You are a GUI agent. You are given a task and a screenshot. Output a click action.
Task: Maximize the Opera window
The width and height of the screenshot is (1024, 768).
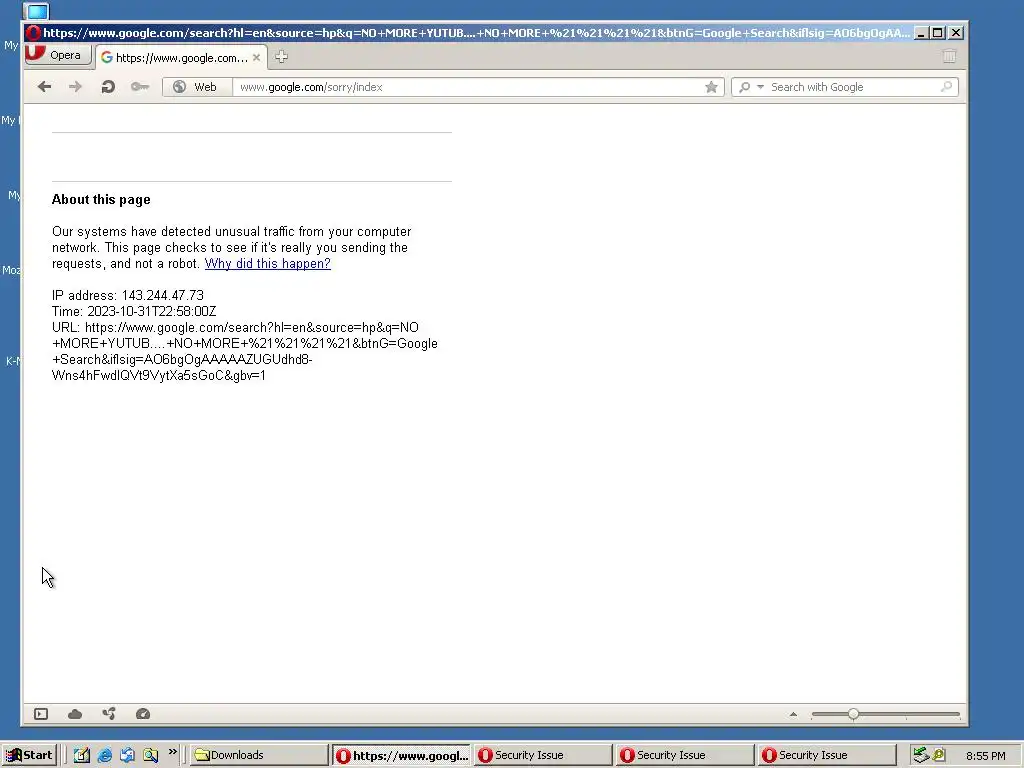click(x=938, y=33)
